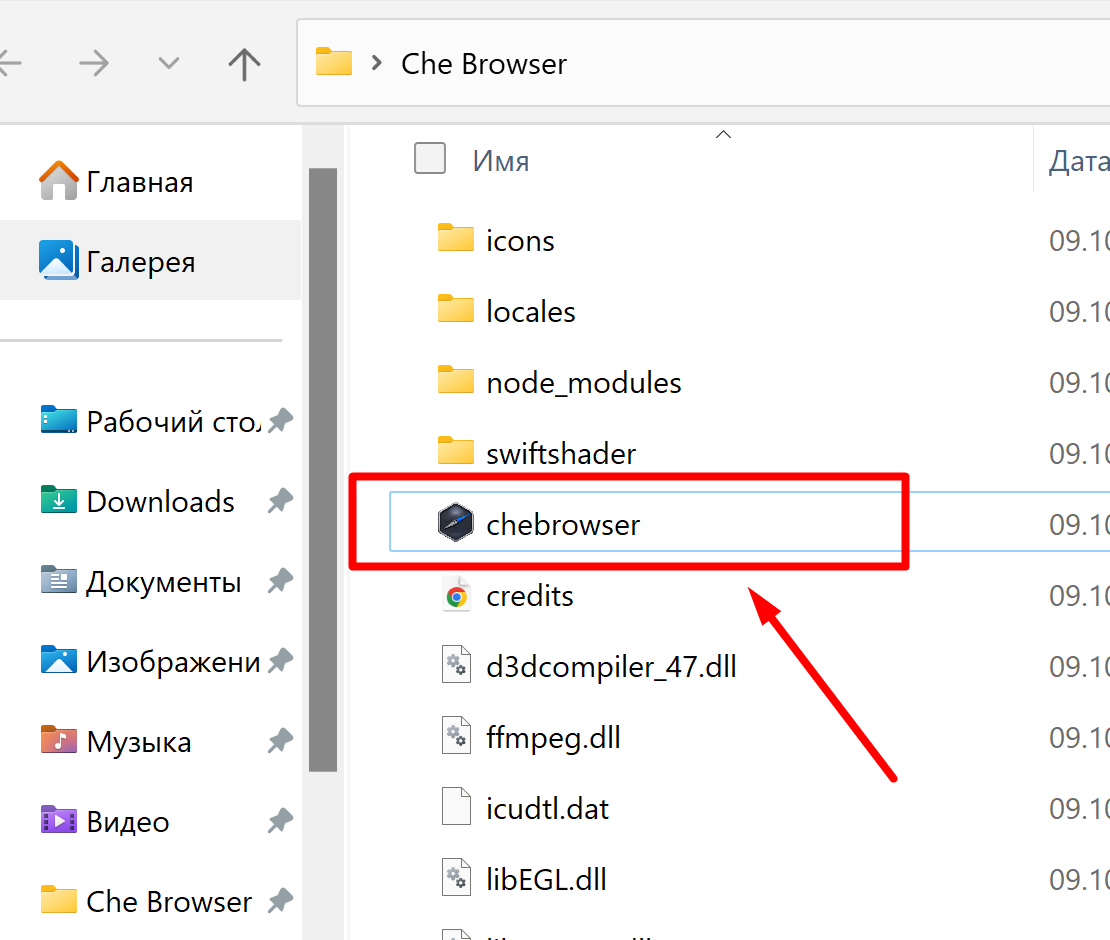Viewport: 1110px width, 940px height.
Task: Click the Музыка note icon
Action: (59, 739)
